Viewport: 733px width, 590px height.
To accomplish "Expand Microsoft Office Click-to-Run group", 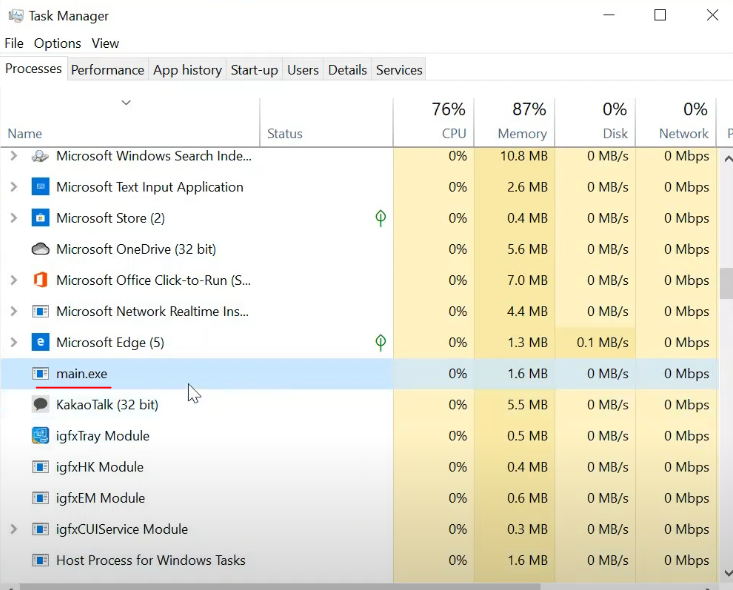I will (x=14, y=280).
